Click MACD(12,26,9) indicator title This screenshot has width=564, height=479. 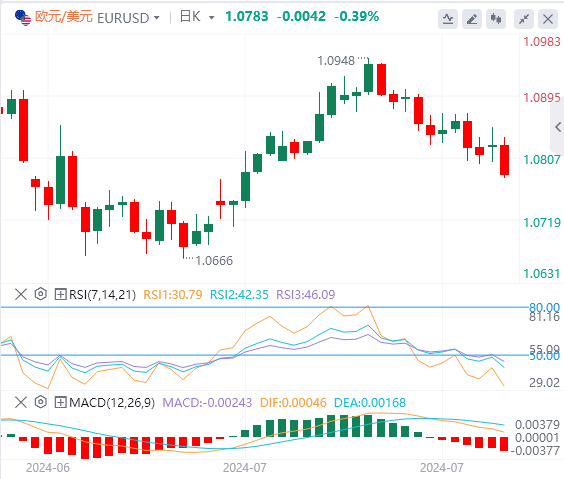point(112,403)
